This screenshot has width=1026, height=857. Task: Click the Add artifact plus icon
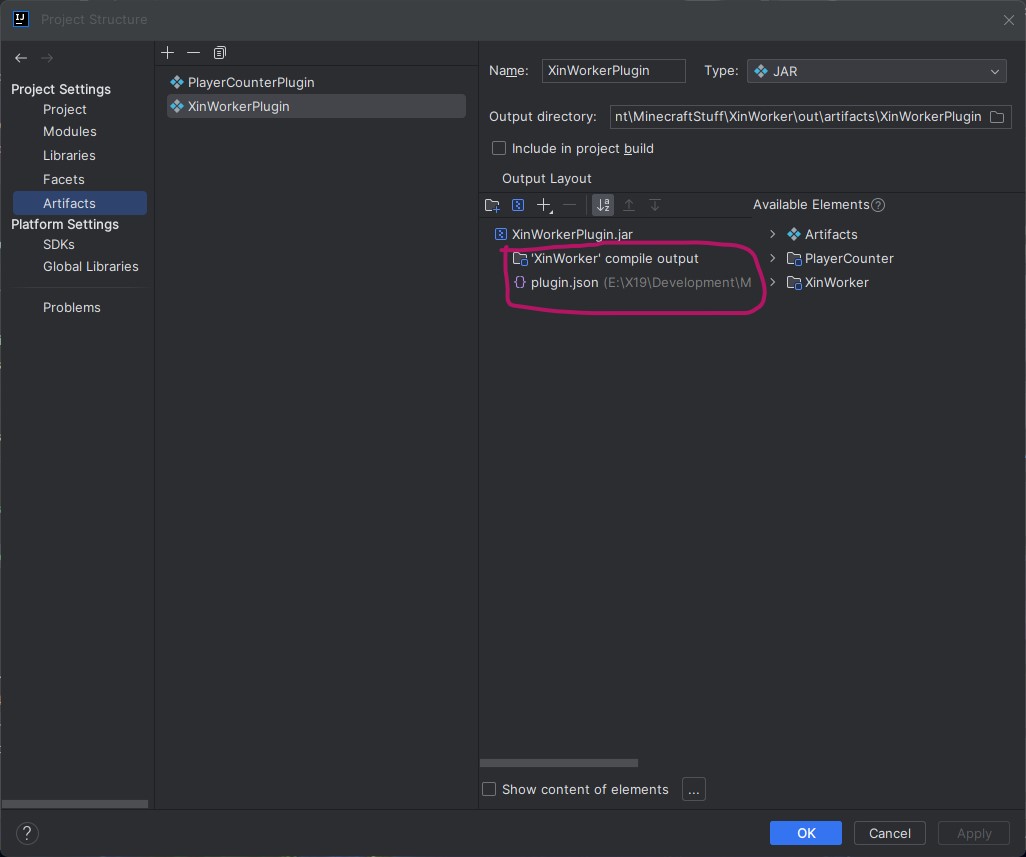click(168, 53)
